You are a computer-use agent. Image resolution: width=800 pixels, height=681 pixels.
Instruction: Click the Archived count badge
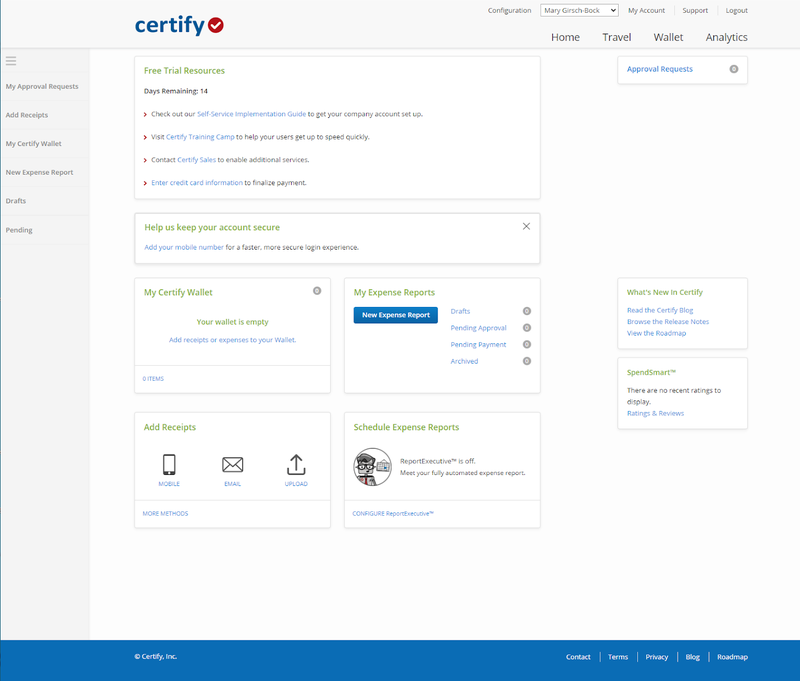527,361
